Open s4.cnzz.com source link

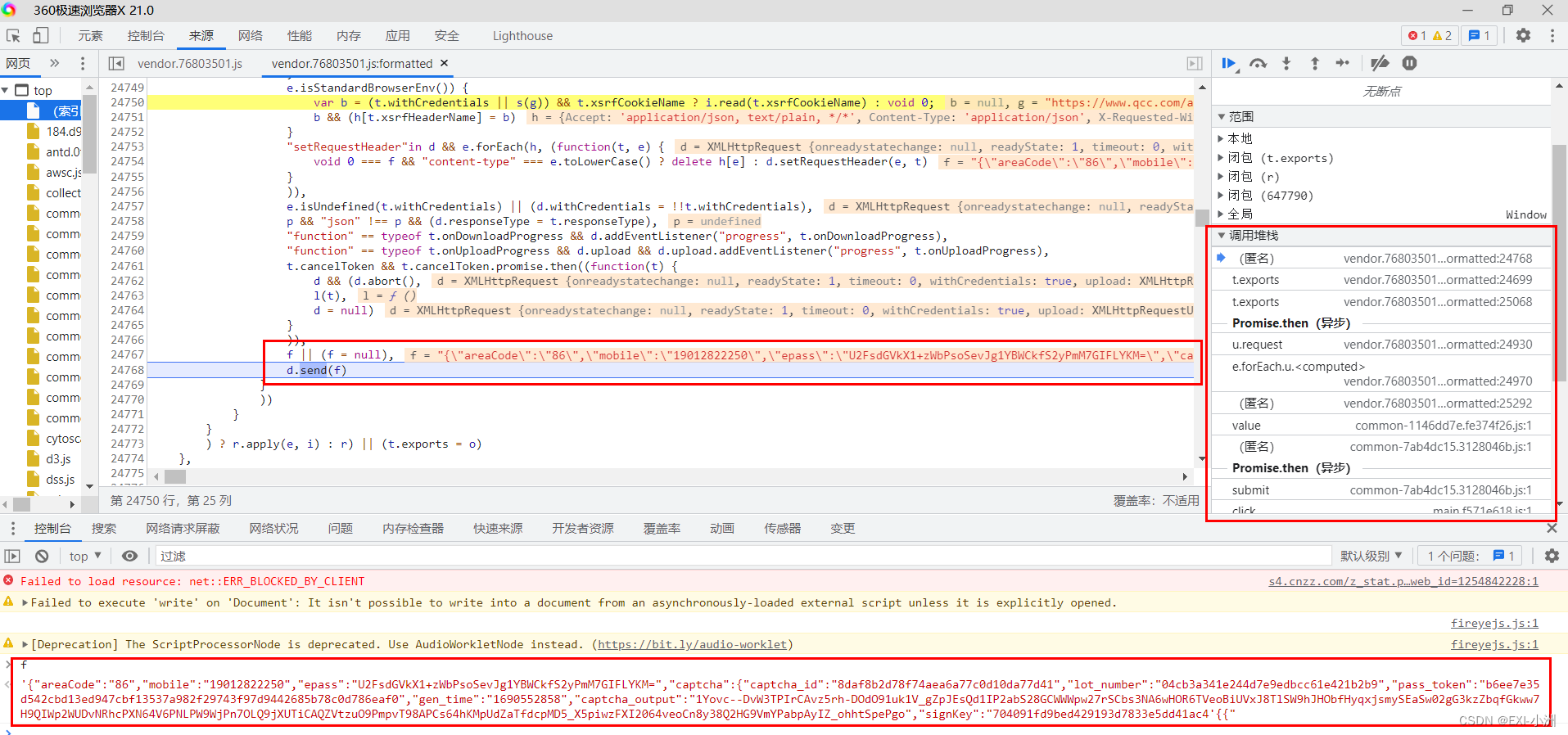click(x=1403, y=581)
